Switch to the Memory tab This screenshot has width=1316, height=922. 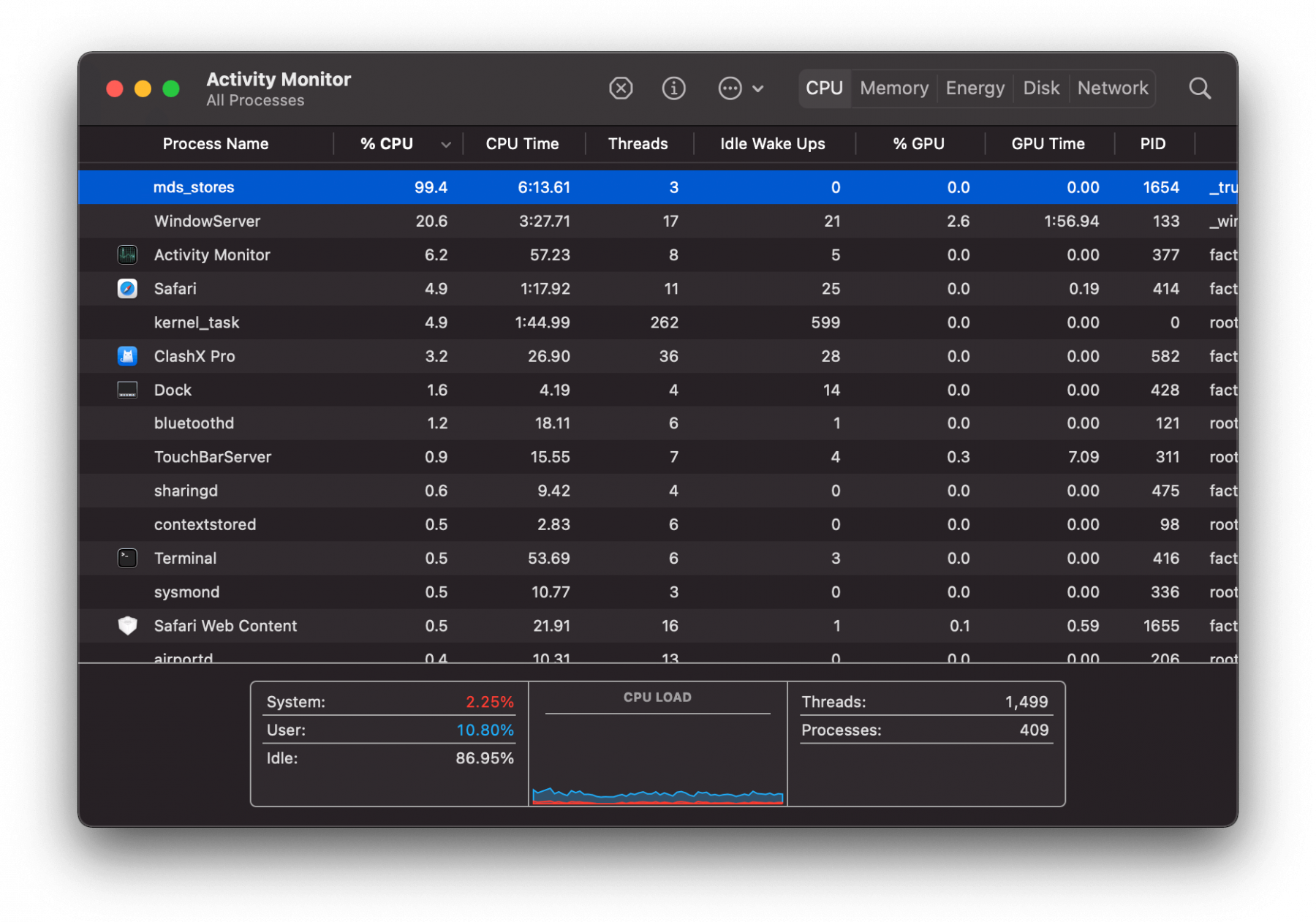[893, 88]
